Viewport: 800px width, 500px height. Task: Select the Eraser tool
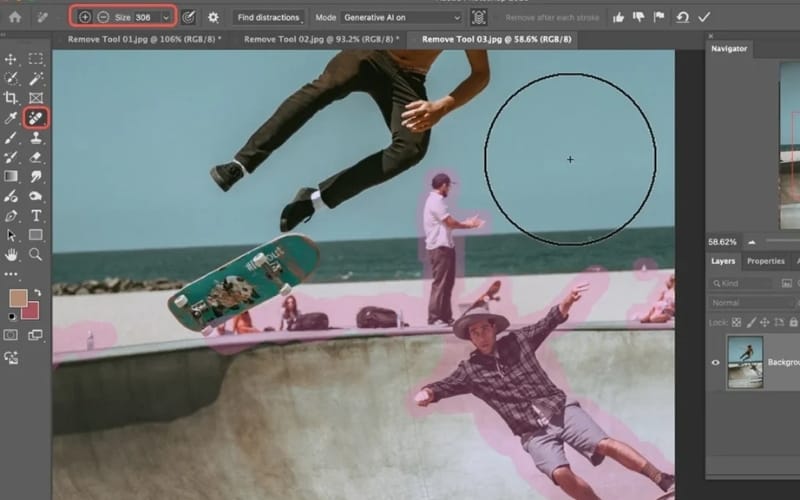tap(36, 157)
